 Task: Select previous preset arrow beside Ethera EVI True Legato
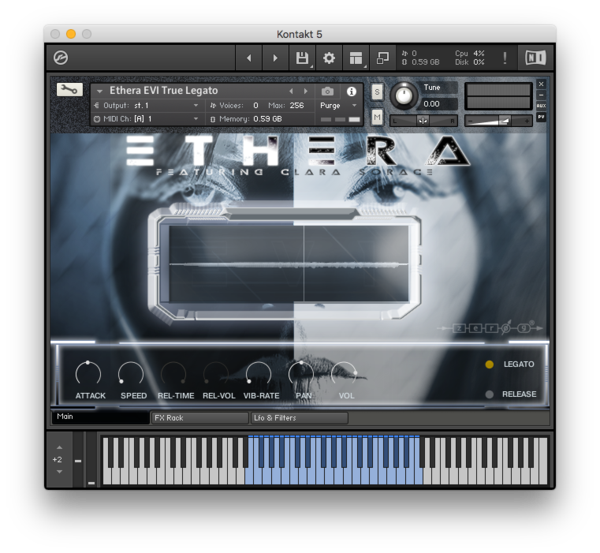point(291,91)
